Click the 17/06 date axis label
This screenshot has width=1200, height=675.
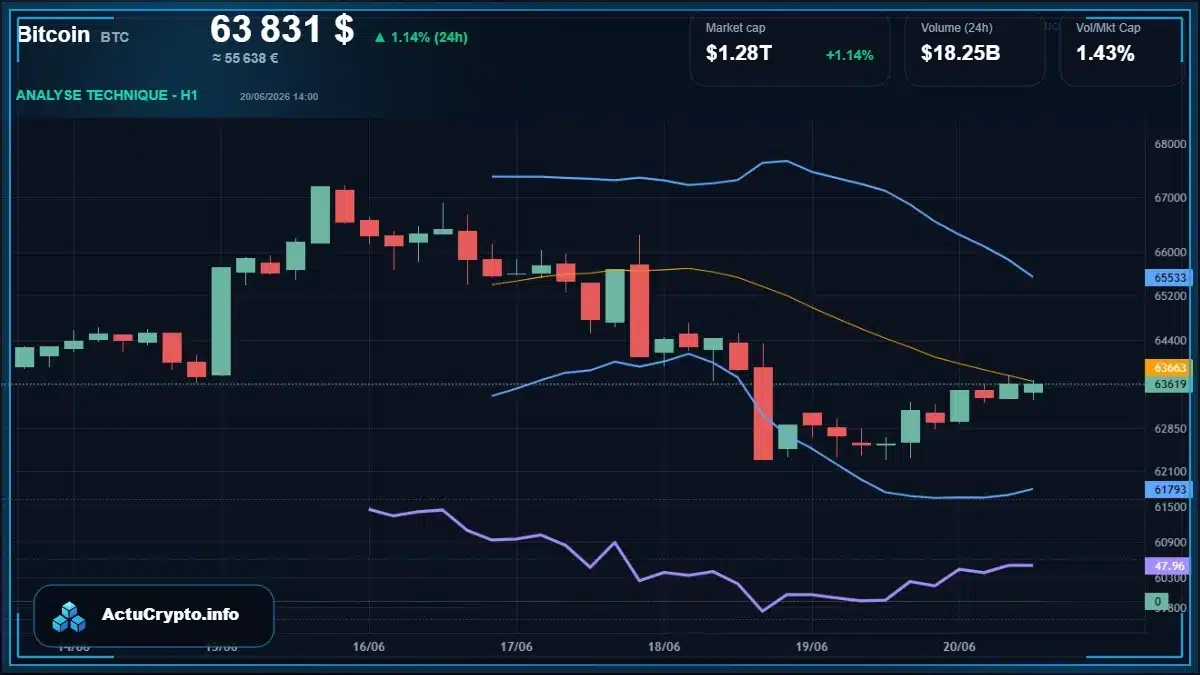pos(516,647)
